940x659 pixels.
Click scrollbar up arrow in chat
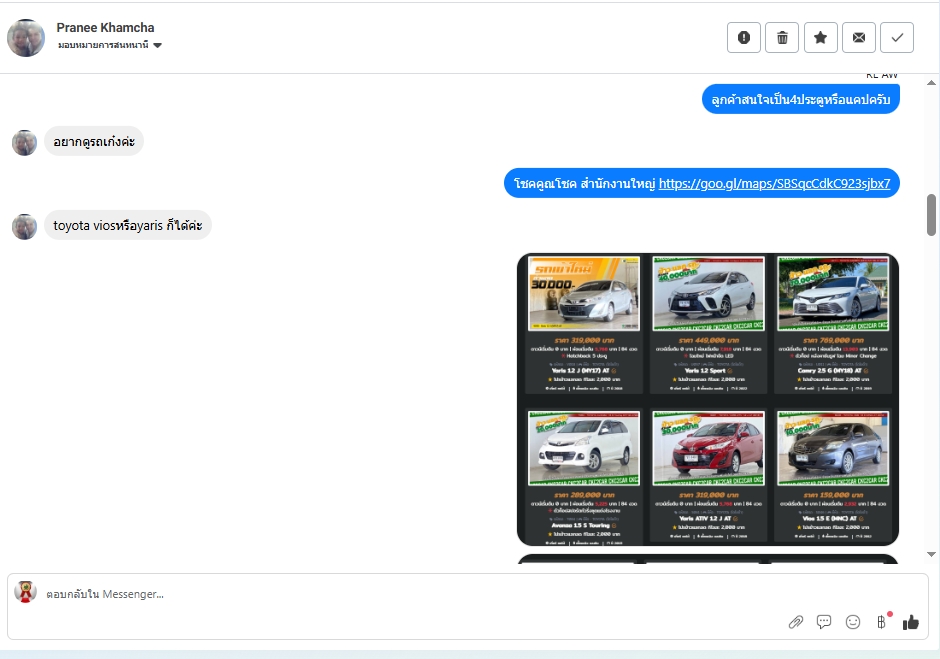point(931,83)
